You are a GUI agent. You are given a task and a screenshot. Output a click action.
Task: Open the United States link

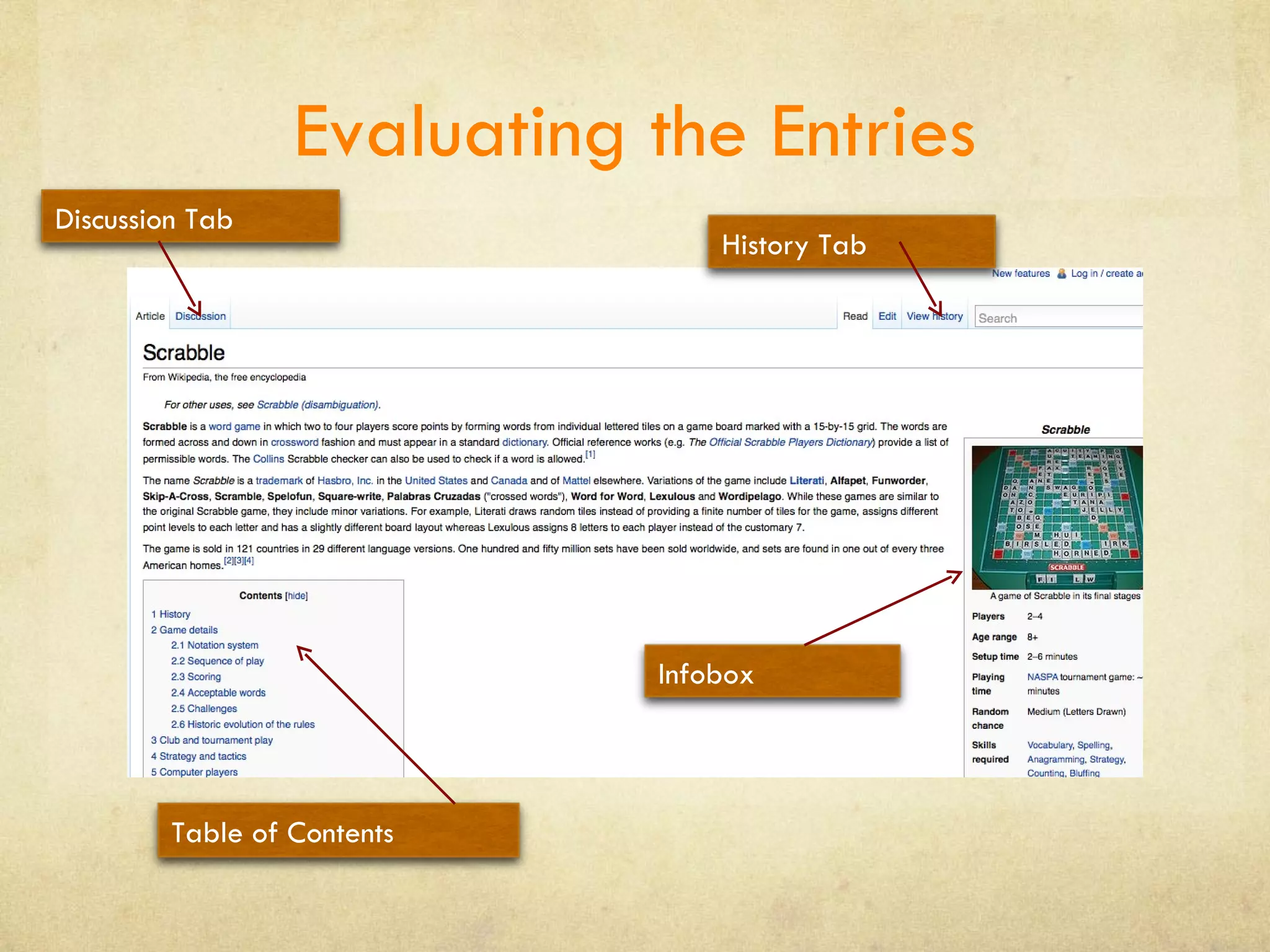(436, 480)
